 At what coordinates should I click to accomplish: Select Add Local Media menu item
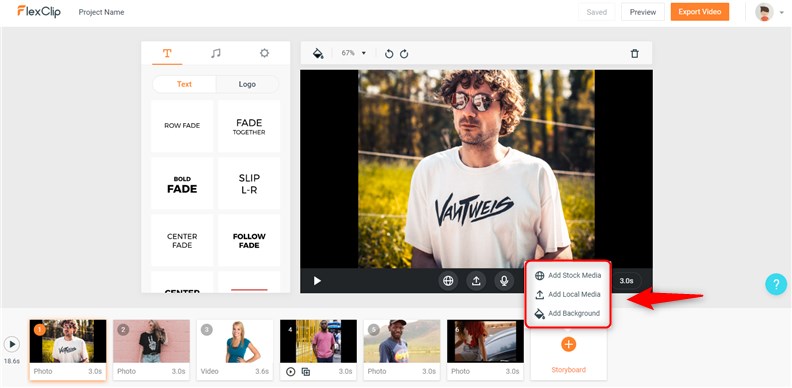tap(568, 295)
